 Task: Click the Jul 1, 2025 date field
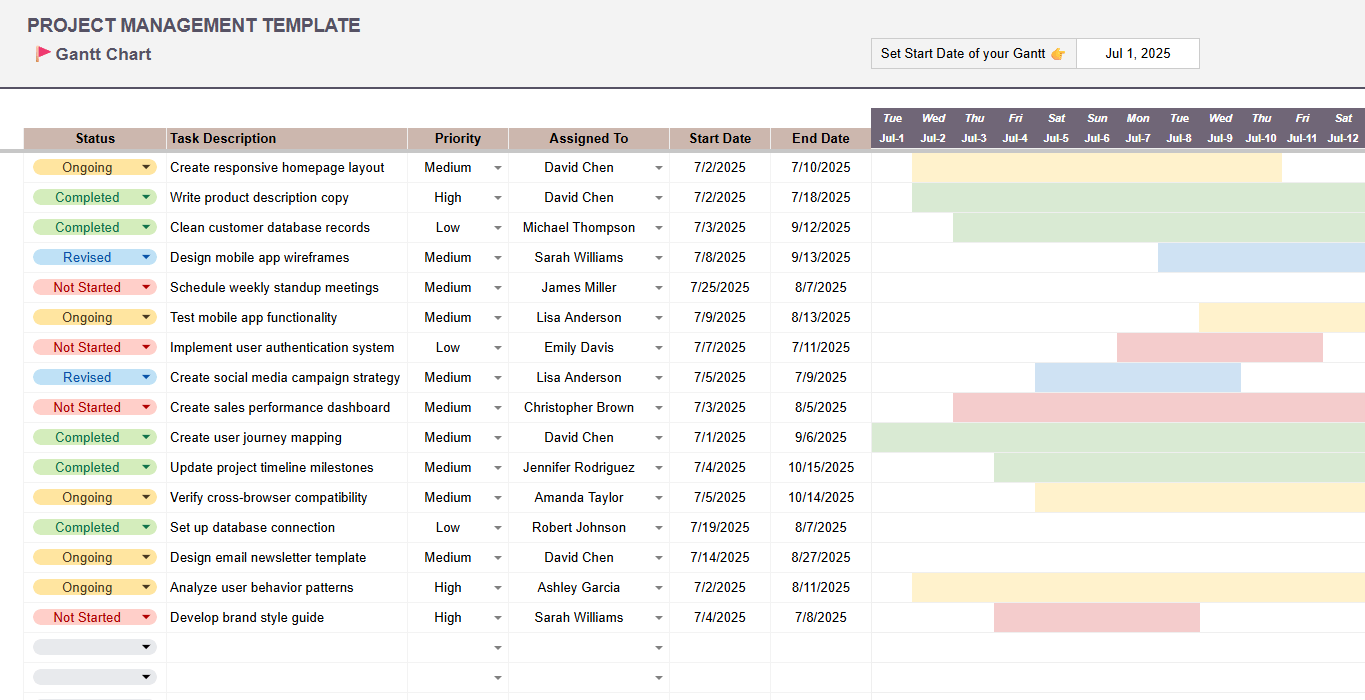pyautogui.click(x=1138, y=53)
